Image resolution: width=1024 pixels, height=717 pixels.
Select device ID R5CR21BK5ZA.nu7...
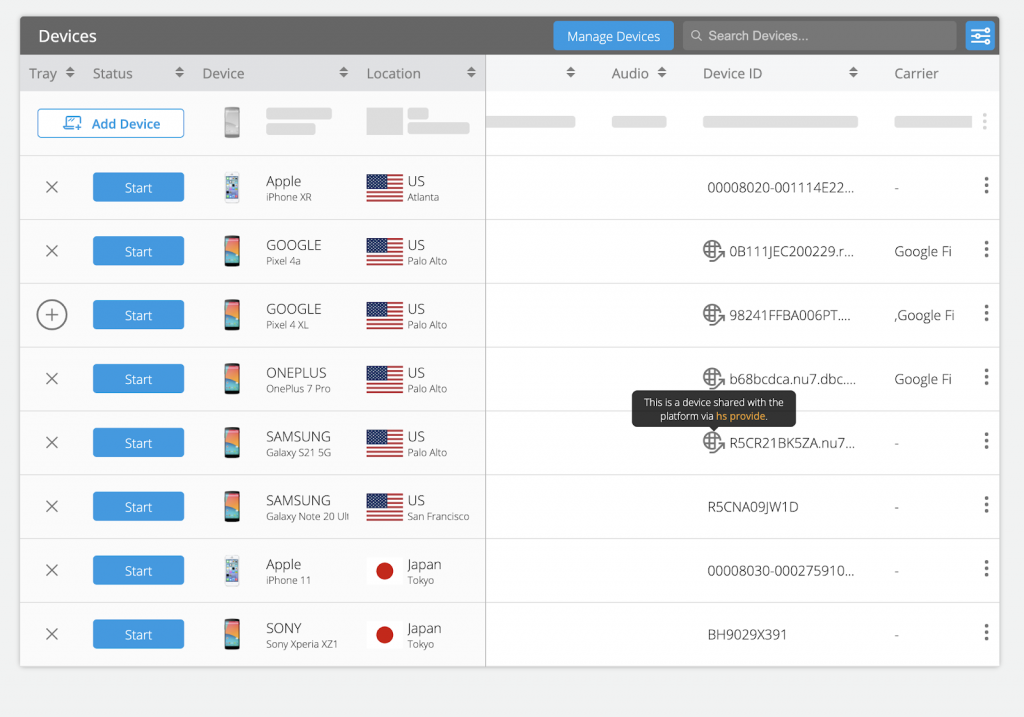click(x=792, y=443)
